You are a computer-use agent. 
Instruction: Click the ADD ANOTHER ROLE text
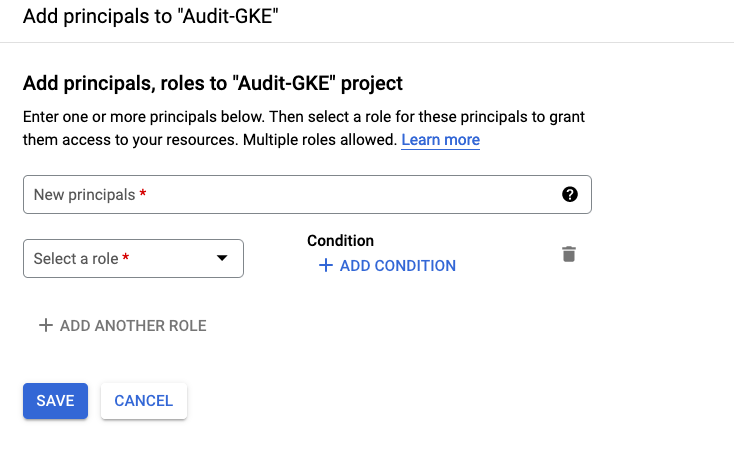pos(133,326)
